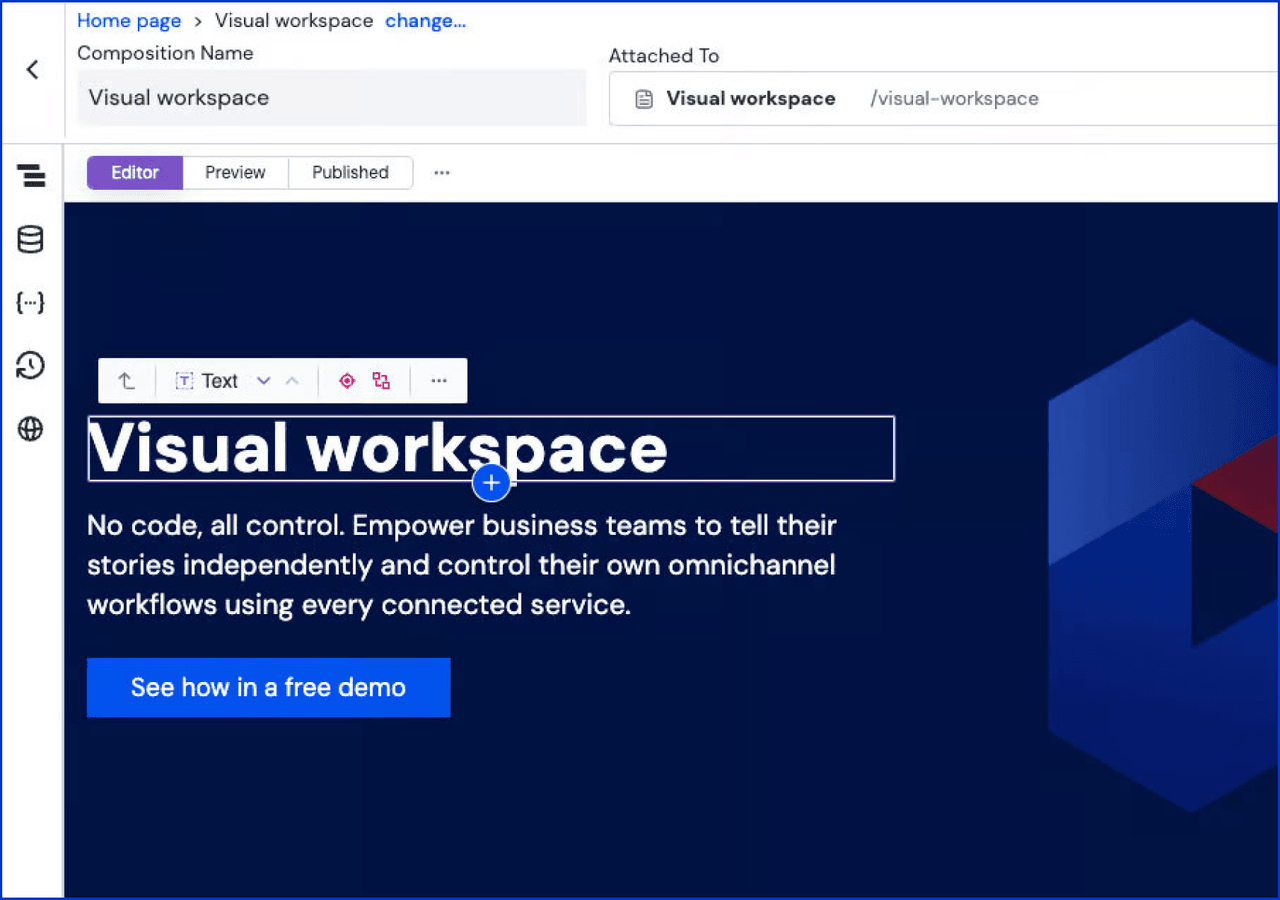
Task: Open the Parameters panel from the sidebar
Action: (x=31, y=302)
